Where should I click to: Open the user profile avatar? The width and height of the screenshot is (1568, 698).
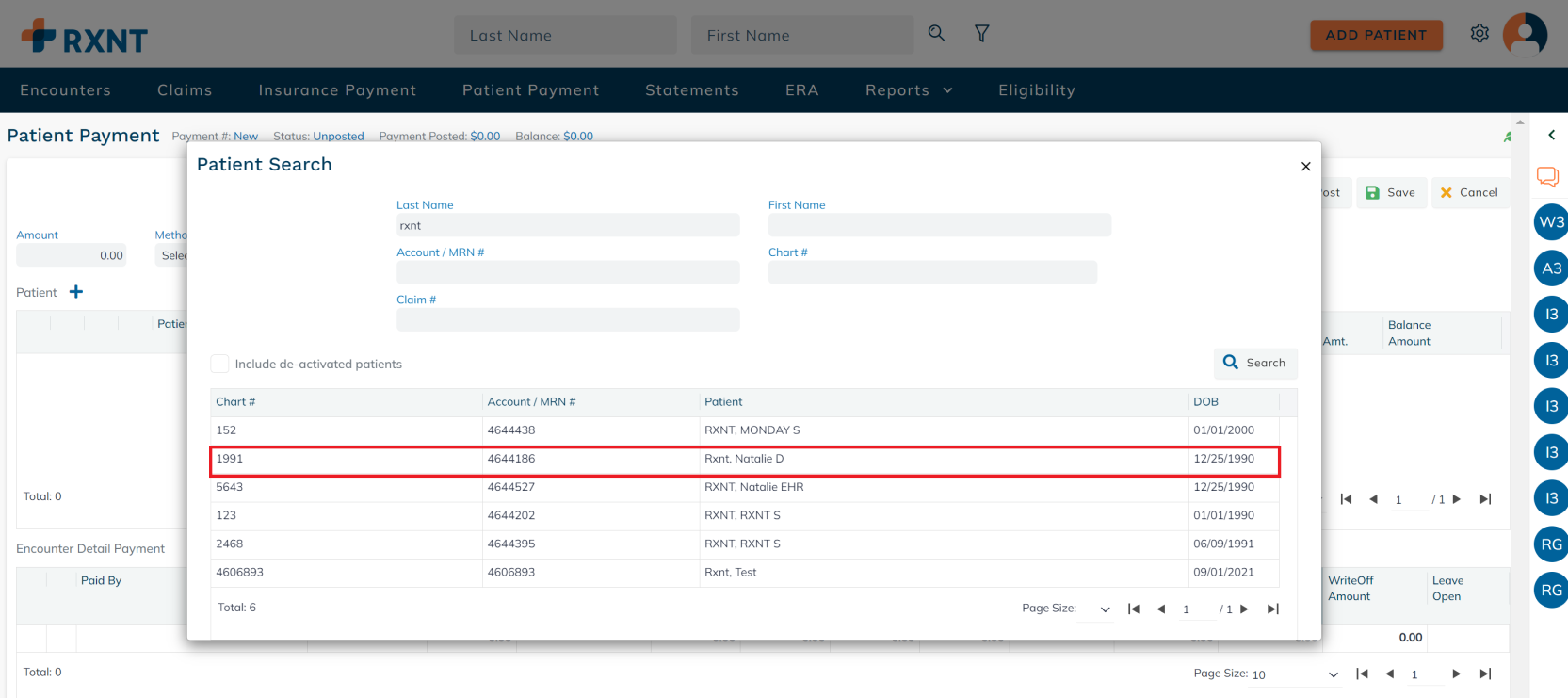click(1525, 35)
